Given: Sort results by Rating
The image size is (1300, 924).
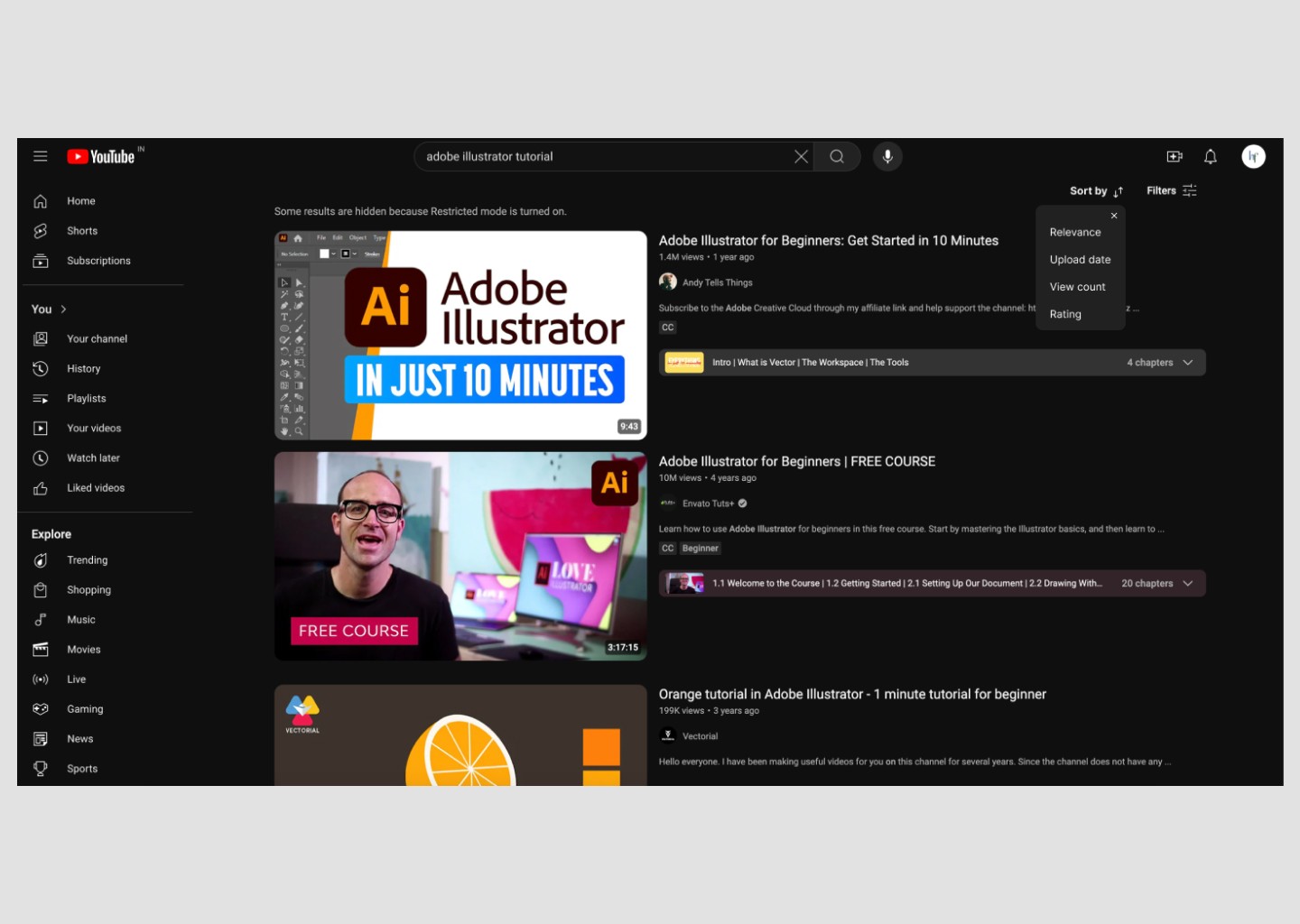Looking at the screenshot, I should pos(1065,314).
